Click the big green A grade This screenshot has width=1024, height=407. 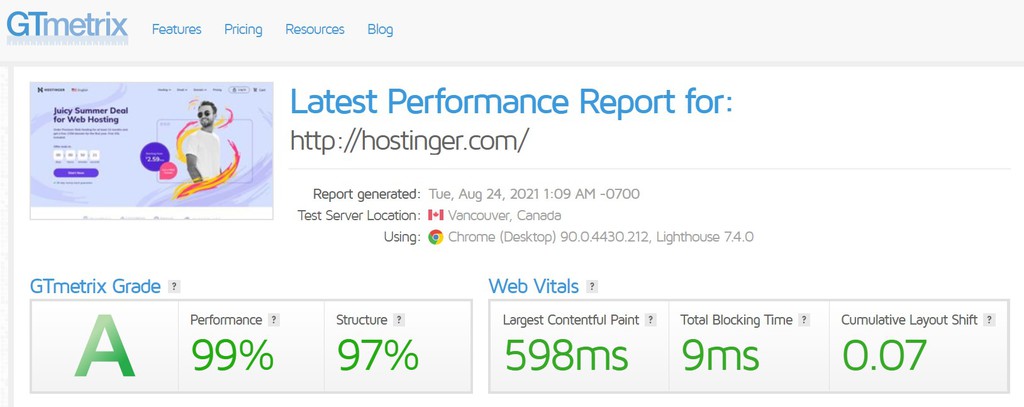pyautogui.click(x=105, y=346)
